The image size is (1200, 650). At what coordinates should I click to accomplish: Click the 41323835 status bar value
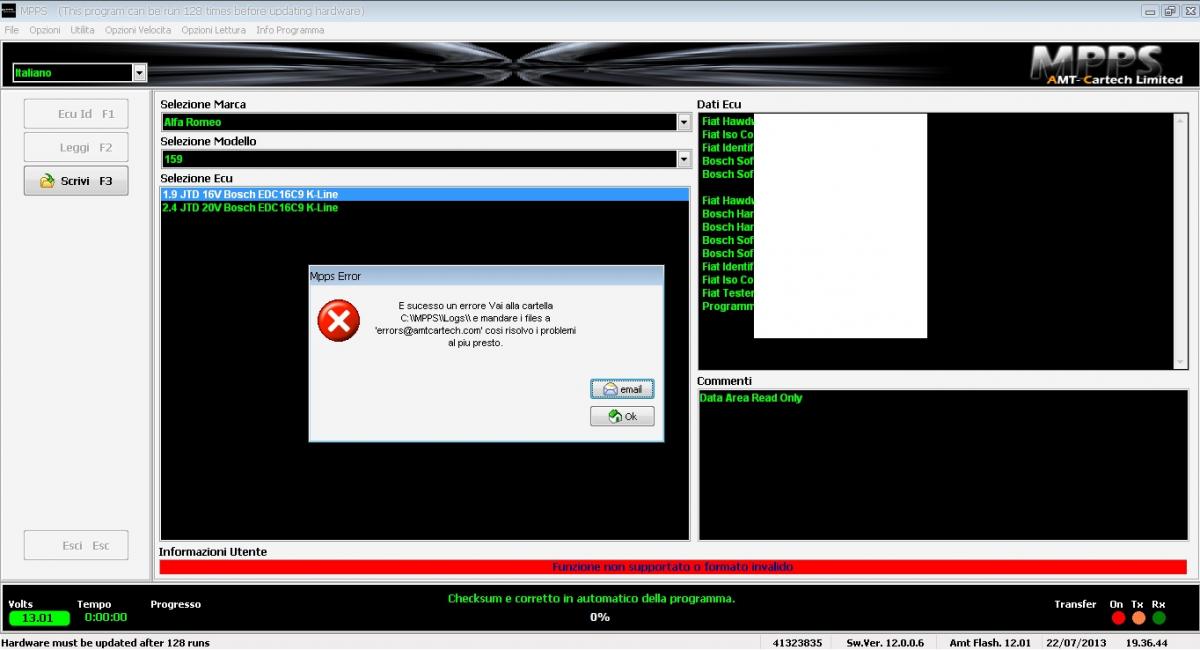tap(798, 643)
